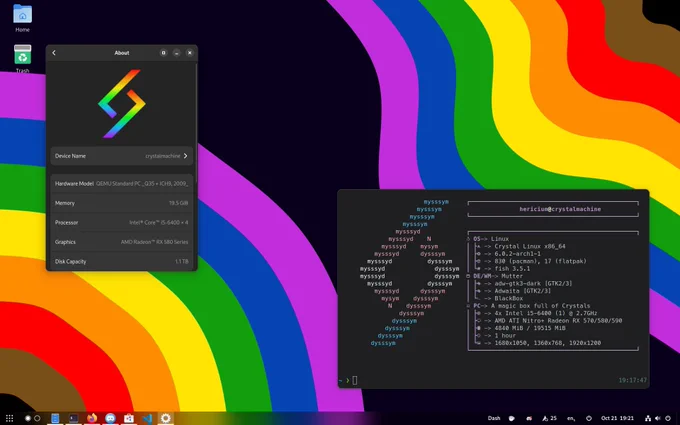Viewport: 680px width, 425px height.
Task: Open Discord from the taskbar
Action: tap(111, 418)
